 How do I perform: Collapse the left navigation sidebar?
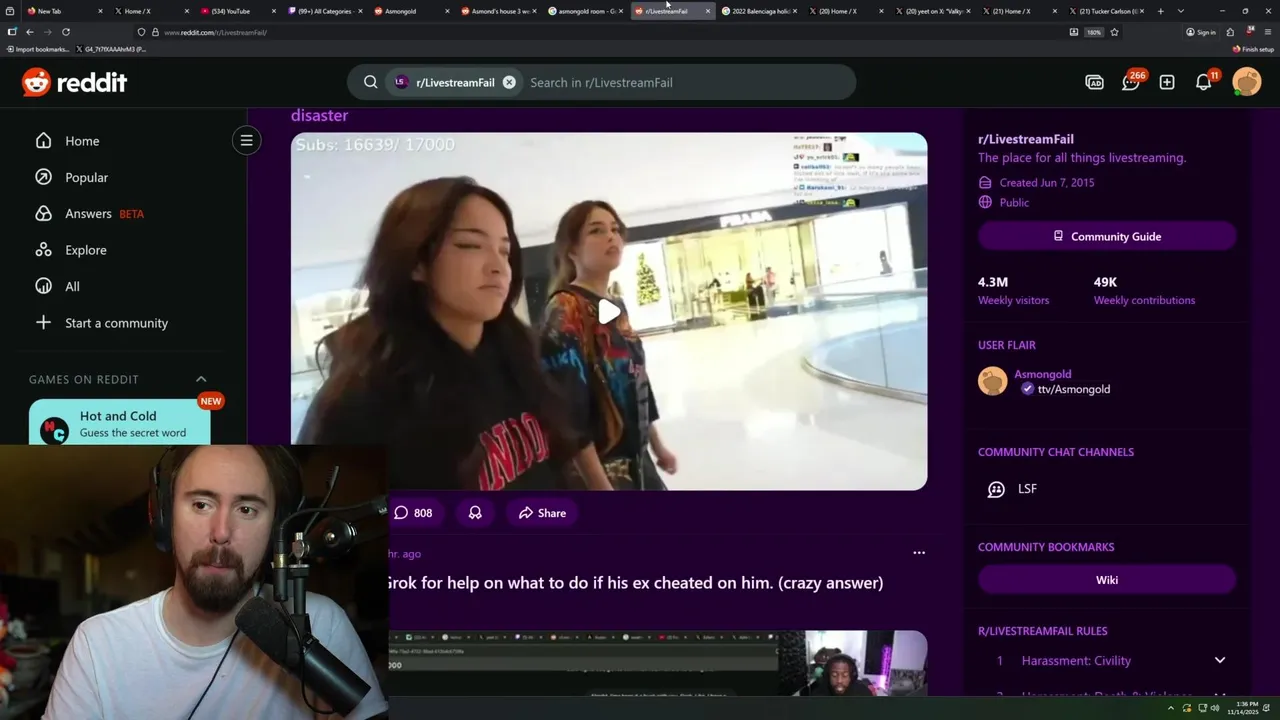coord(246,140)
